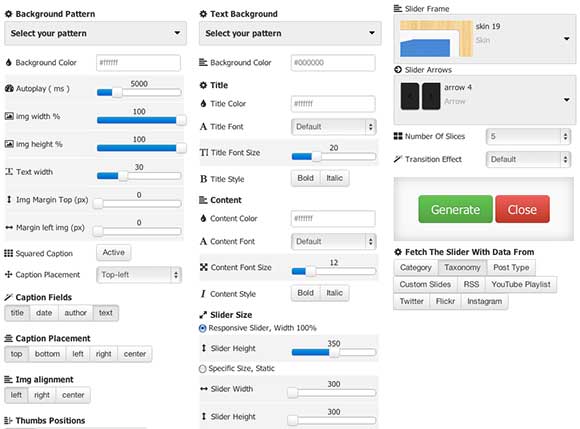
Task: Click the red Close button
Action: click(x=522, y=209)
